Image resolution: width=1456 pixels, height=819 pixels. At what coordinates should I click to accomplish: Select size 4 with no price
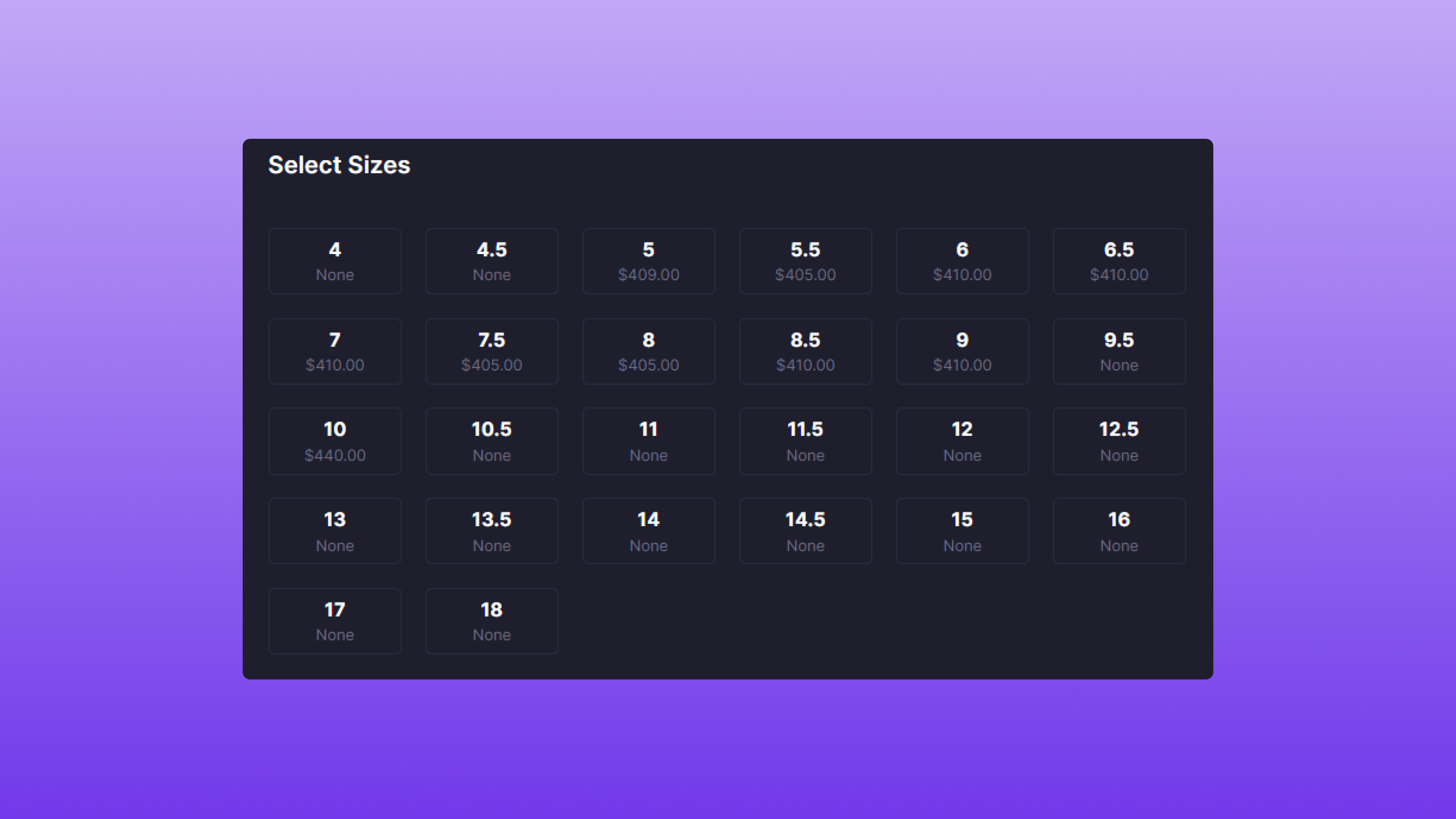coord(334,261)
